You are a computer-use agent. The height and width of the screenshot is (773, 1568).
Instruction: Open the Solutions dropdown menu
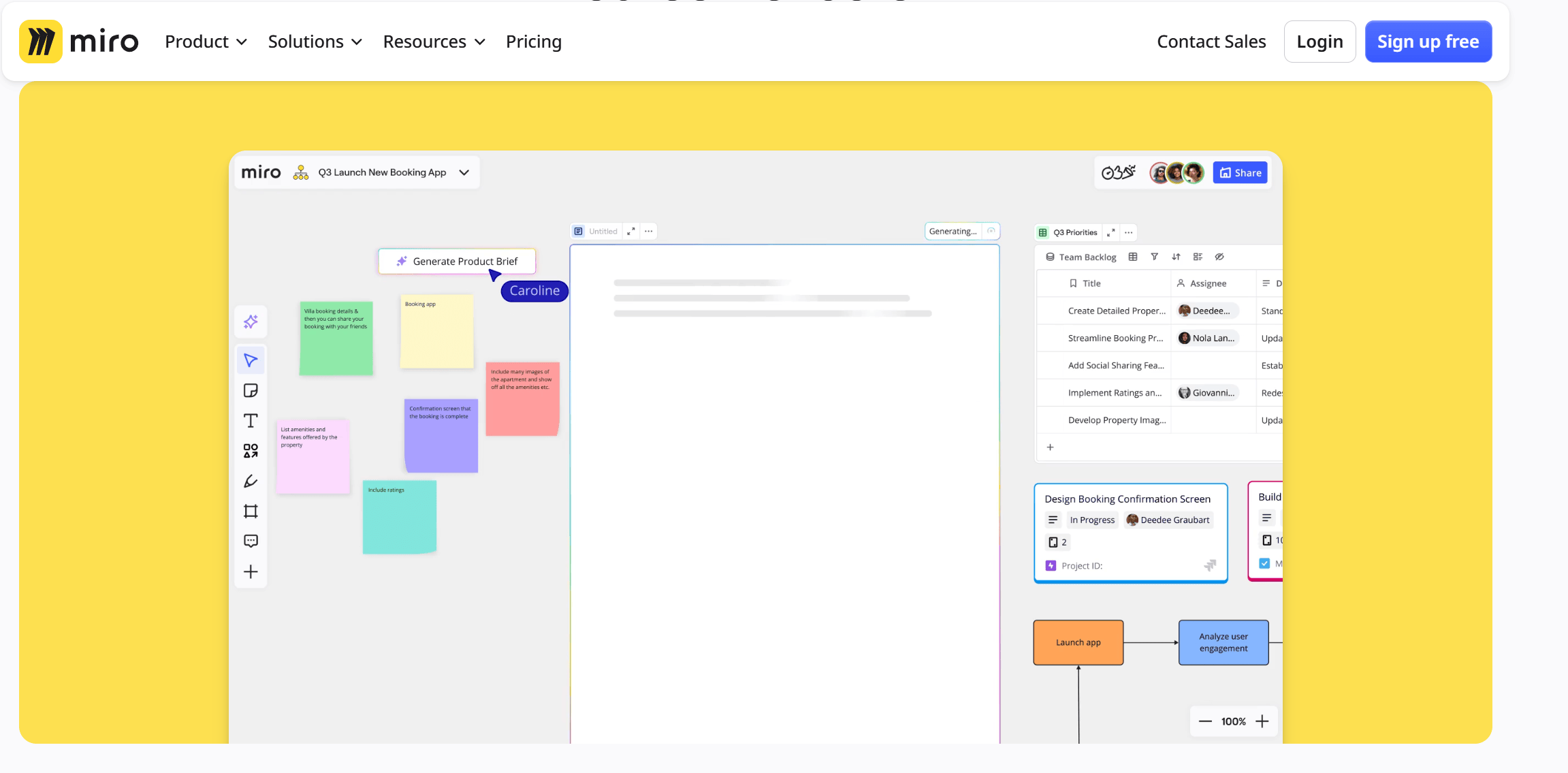coord(315,42)
